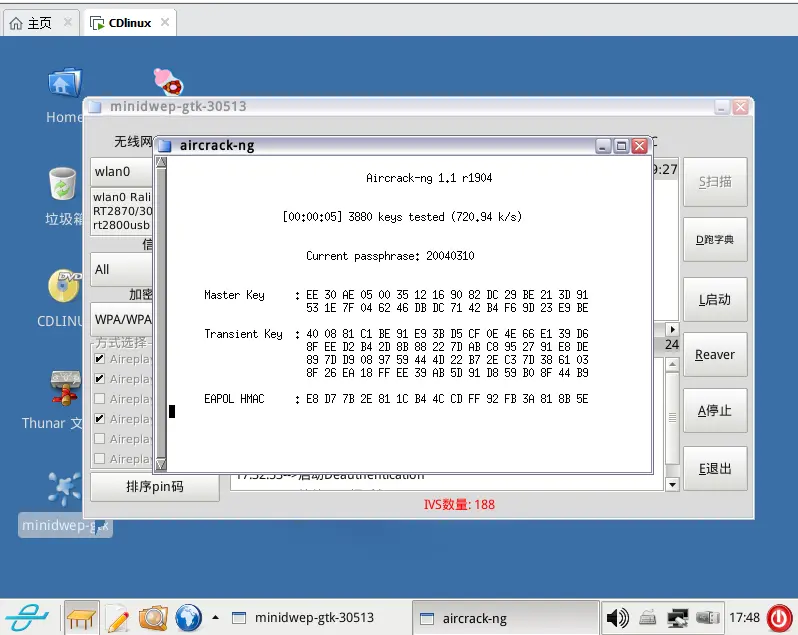Click the wlan0 Ralink RT2870 adapter info box
Screen dimensions: 798x635
coord(122,211)
